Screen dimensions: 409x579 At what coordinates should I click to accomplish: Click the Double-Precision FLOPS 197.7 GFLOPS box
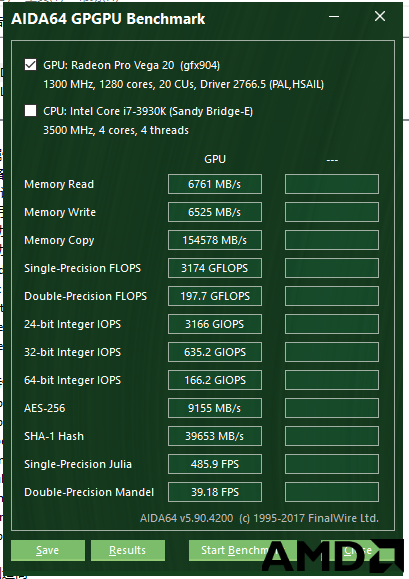tap(215, 296)
